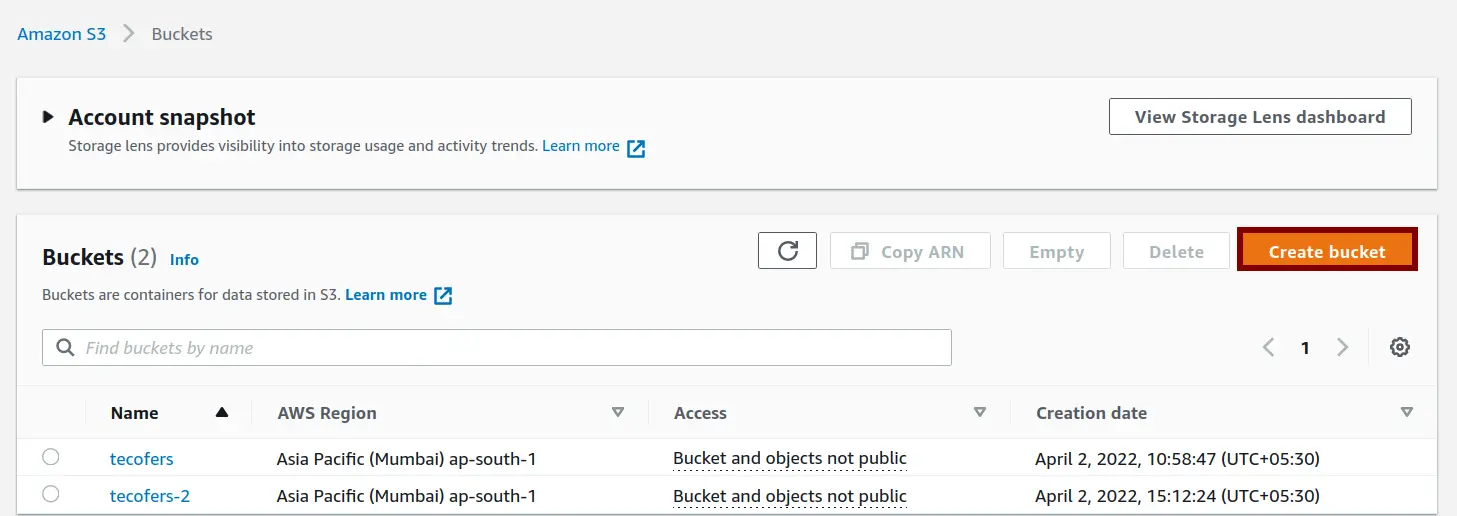Image resolution: width=1457 pixels, height=516 pixels.
Task: Click the Name column header
Action: coord(135,412)
